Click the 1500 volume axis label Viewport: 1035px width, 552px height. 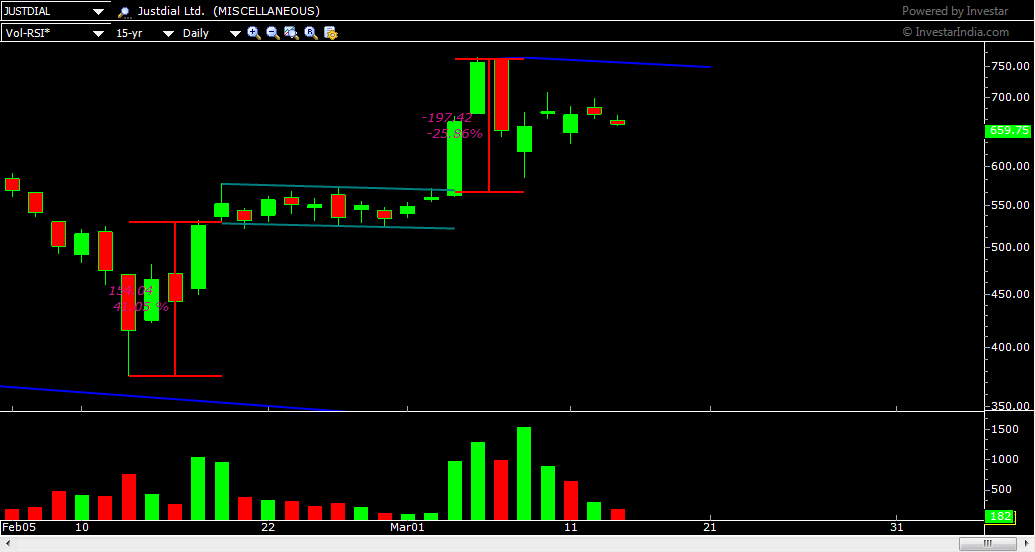point(1005,429)
